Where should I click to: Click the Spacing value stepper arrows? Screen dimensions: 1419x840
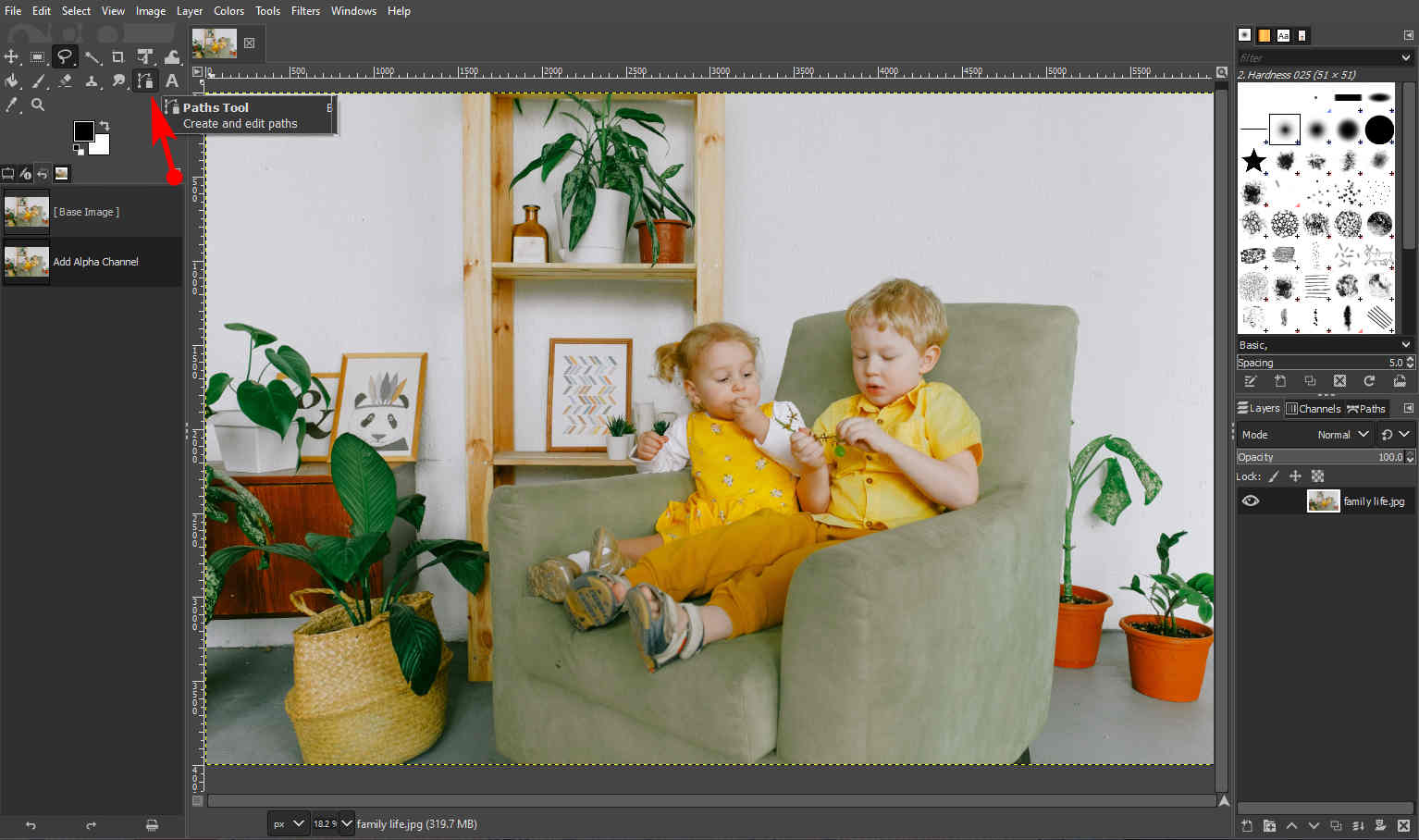[1410, 363]
